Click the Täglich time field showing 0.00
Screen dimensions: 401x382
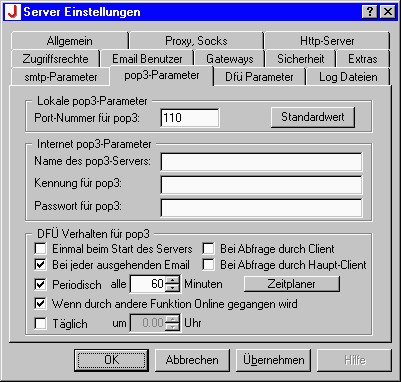pos(148,323)
